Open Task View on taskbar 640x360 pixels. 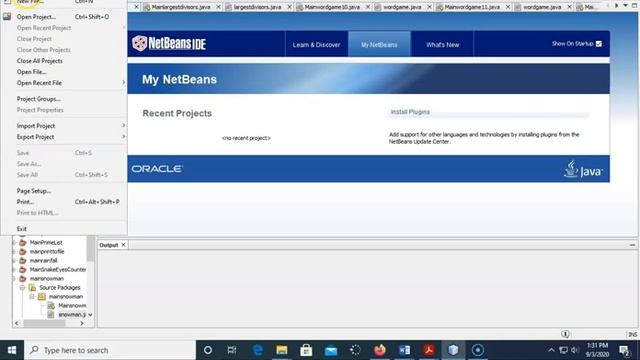tap(232, 350)
